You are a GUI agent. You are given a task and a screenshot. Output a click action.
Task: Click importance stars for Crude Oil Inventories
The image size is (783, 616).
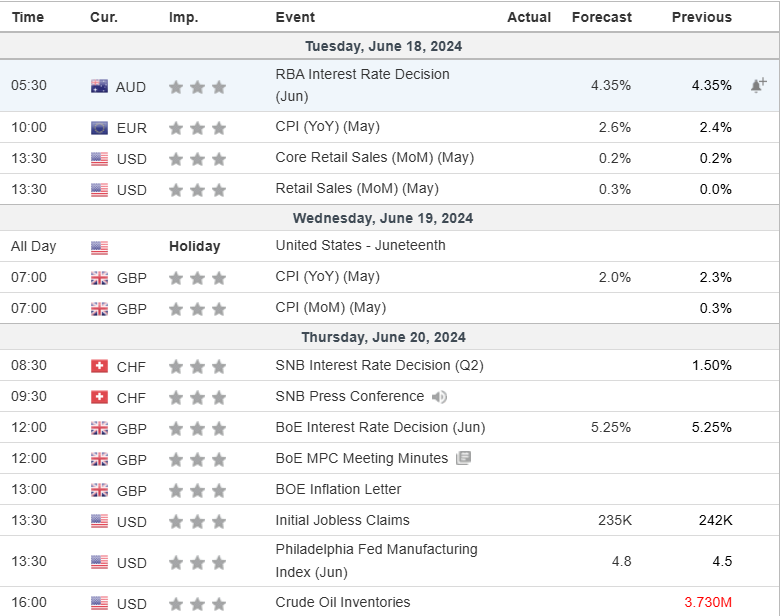click(197, 603)
